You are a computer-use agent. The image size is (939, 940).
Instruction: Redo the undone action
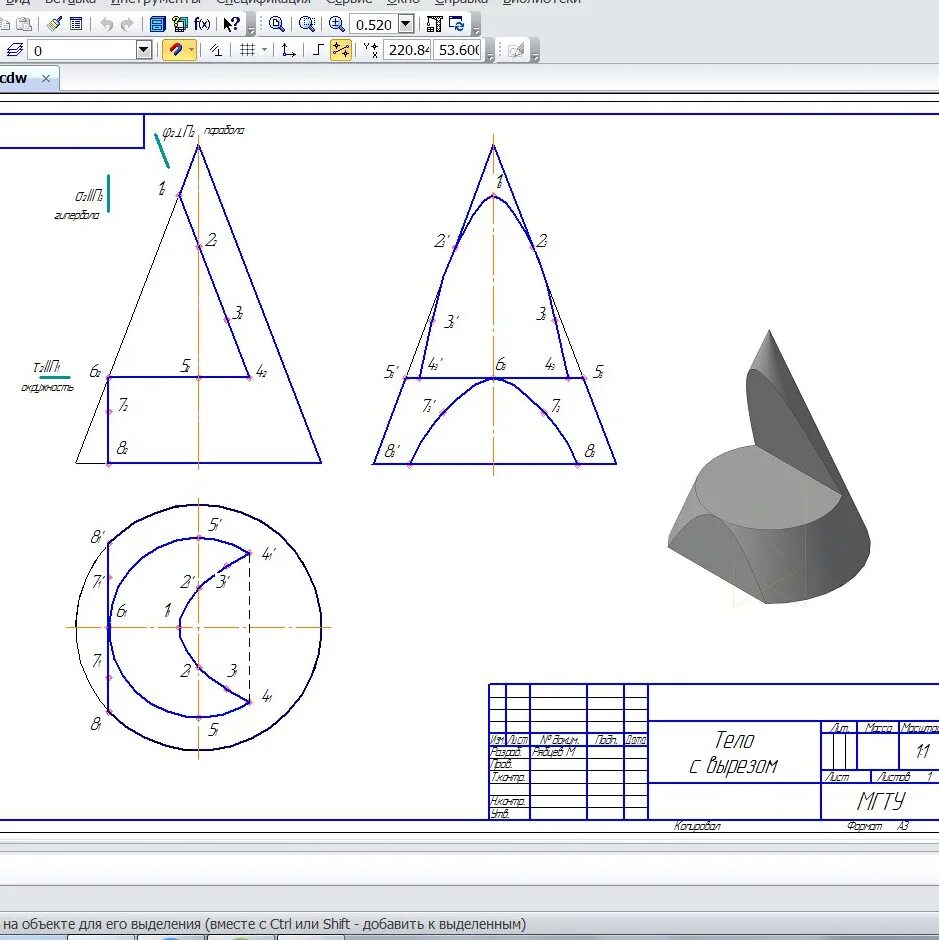coord(127,25)
